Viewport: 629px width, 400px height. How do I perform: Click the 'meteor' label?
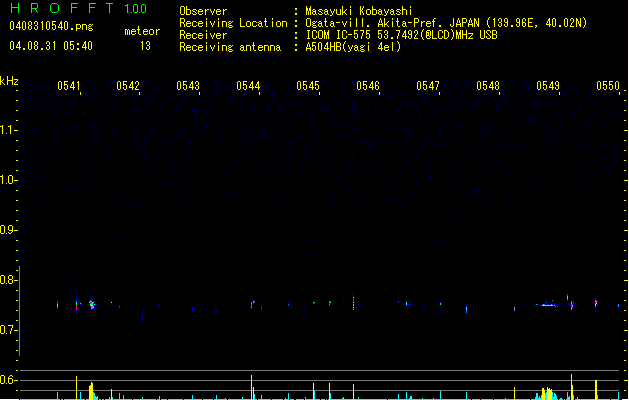142,31
